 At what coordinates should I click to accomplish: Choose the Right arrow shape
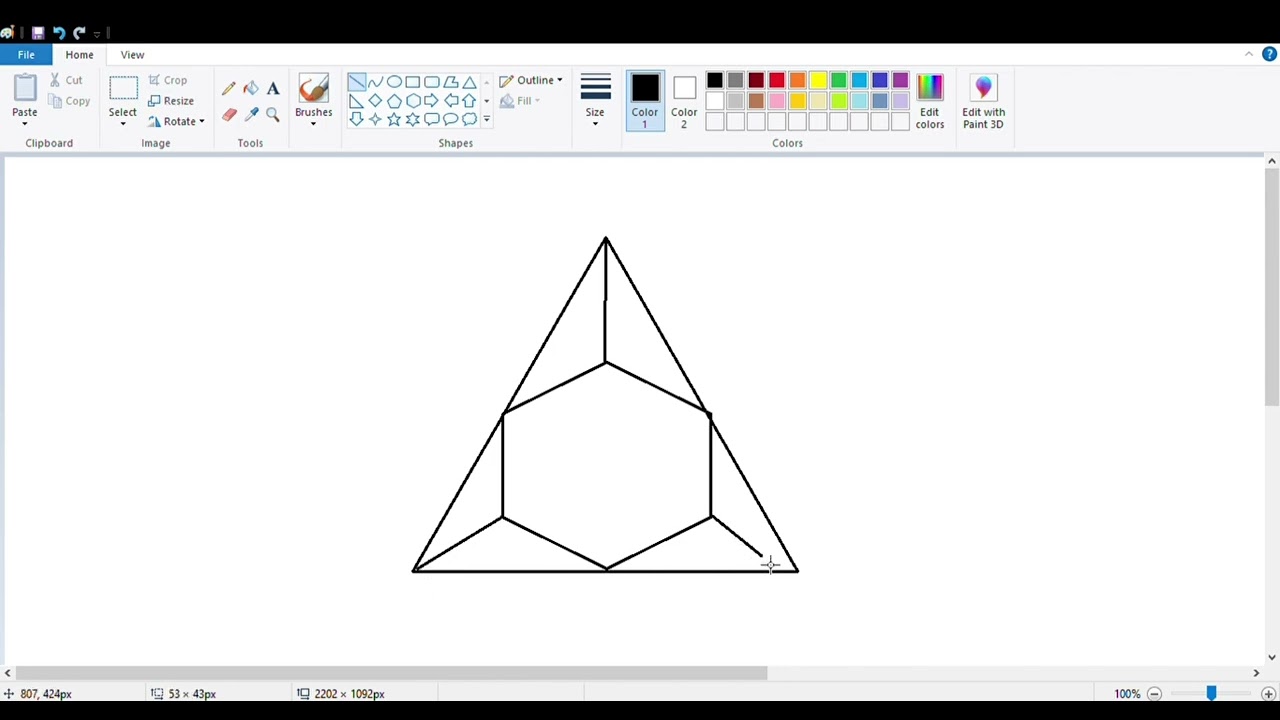click(432, 101)
